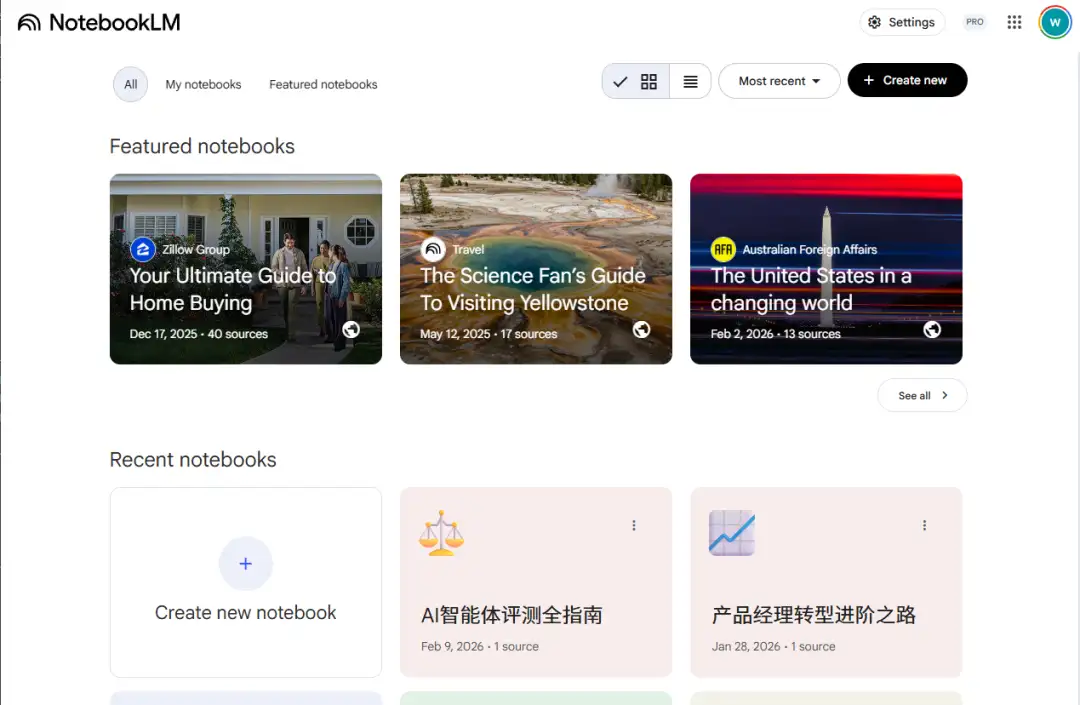This screenshot has width=1080, height=705.
Task: Open the account avatar with letter W
Action: coord(1055,22)
